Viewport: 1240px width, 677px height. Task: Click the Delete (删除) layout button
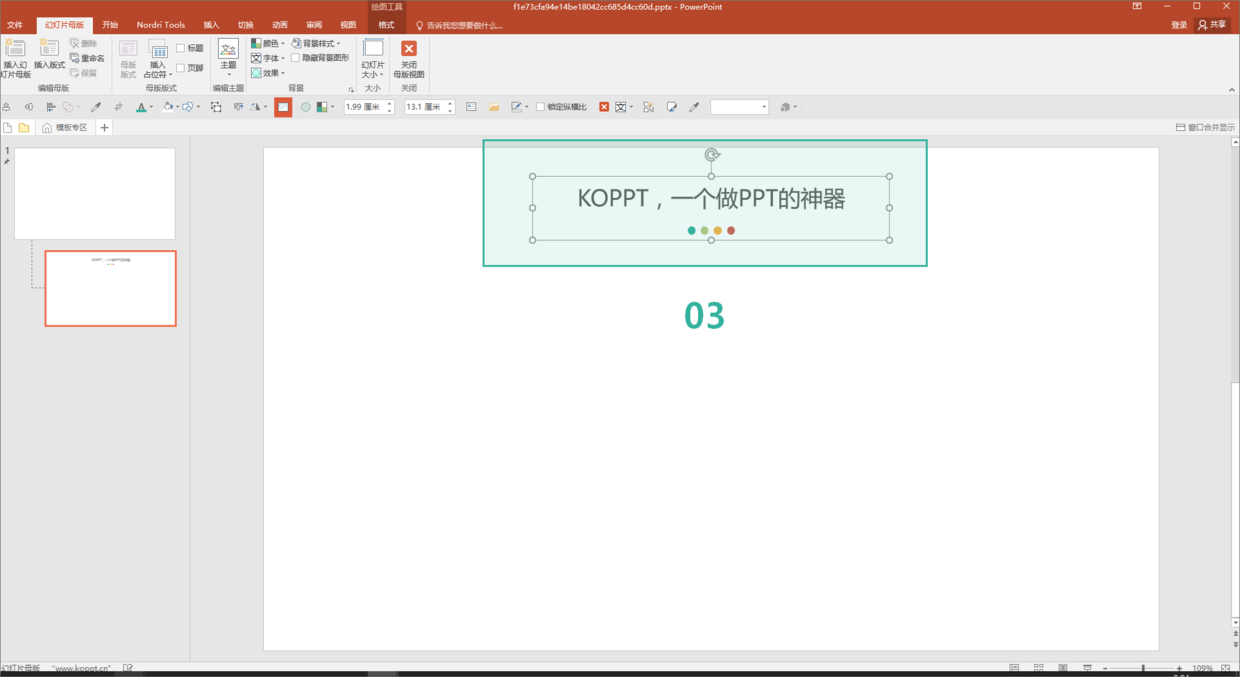(83, 44)
